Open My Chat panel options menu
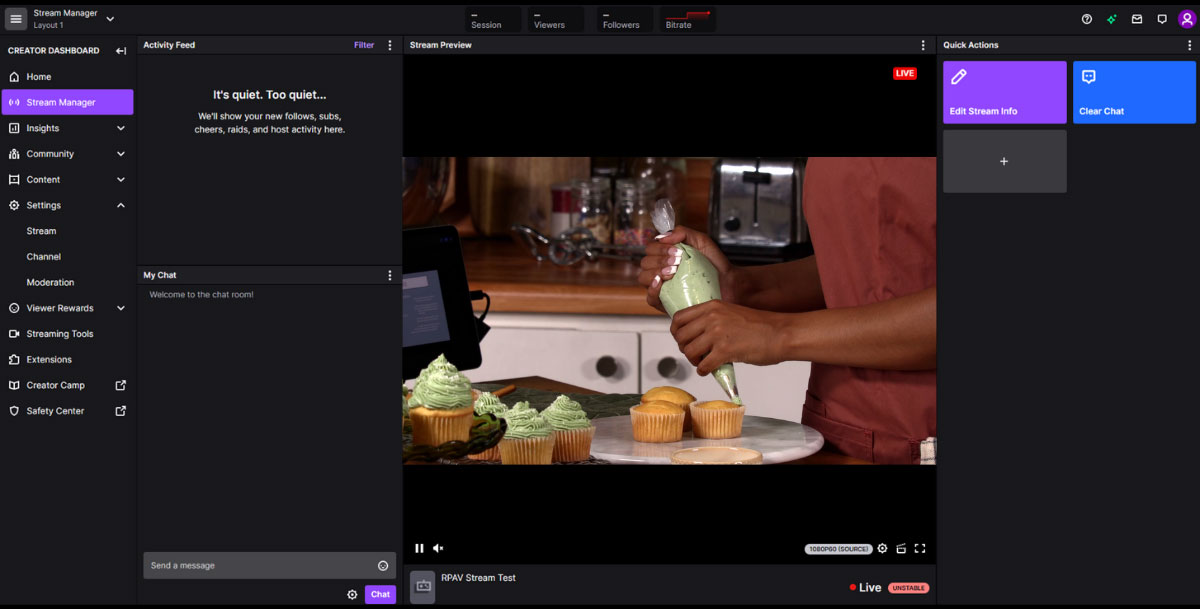Screen dimensions: 1200x609 pyautogui.click(x=390, y=275)
